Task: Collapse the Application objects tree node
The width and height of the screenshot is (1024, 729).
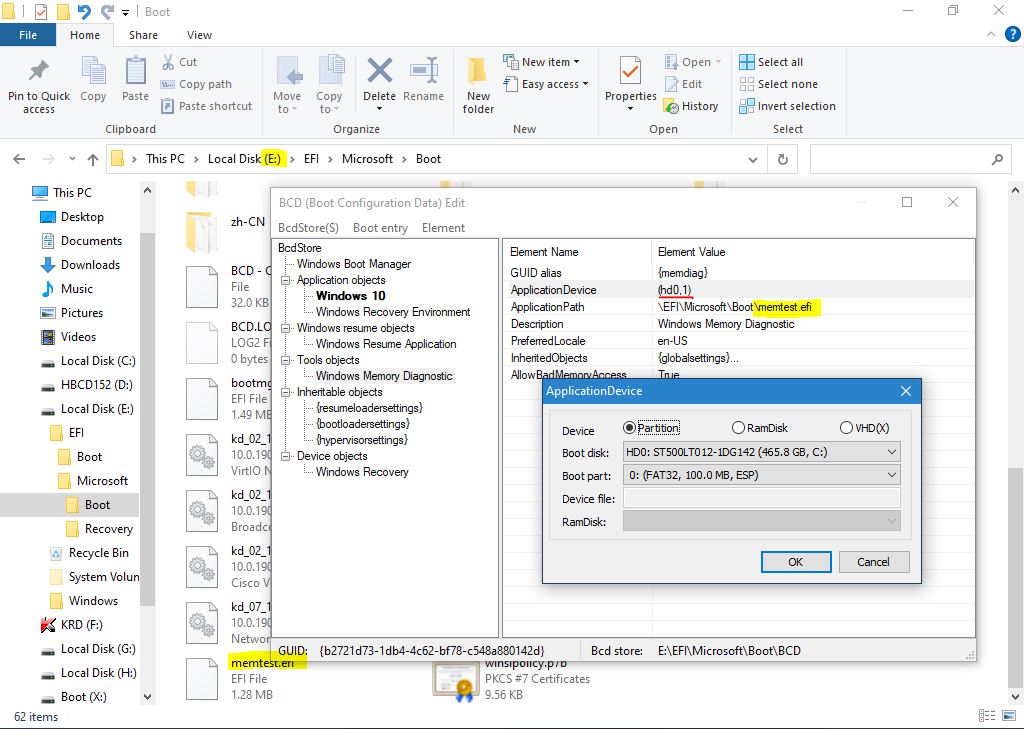Action: point(285,280)
